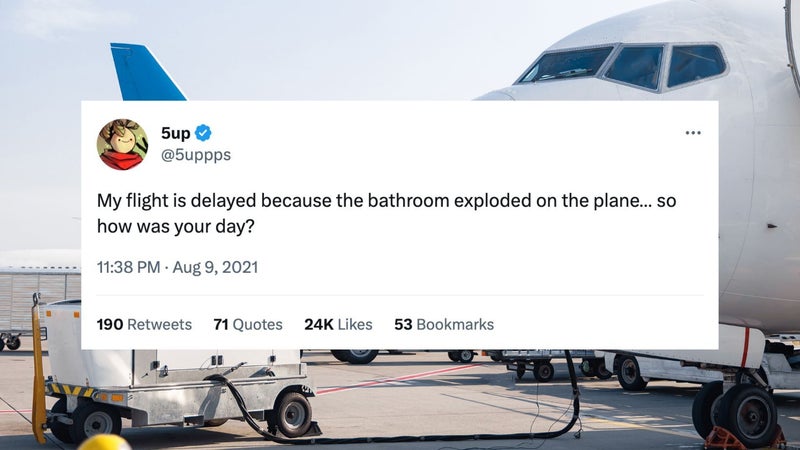The image size is (800, 450).
Task: Click the Aug 9, 2021 date
Action: (x=214, y=267)
